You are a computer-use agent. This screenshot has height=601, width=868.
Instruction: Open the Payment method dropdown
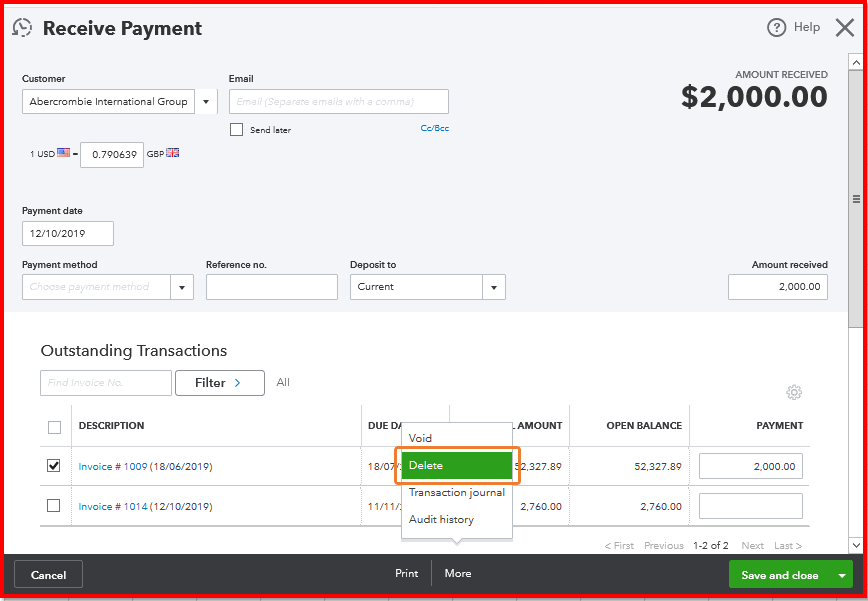click(x=181, y=286)
